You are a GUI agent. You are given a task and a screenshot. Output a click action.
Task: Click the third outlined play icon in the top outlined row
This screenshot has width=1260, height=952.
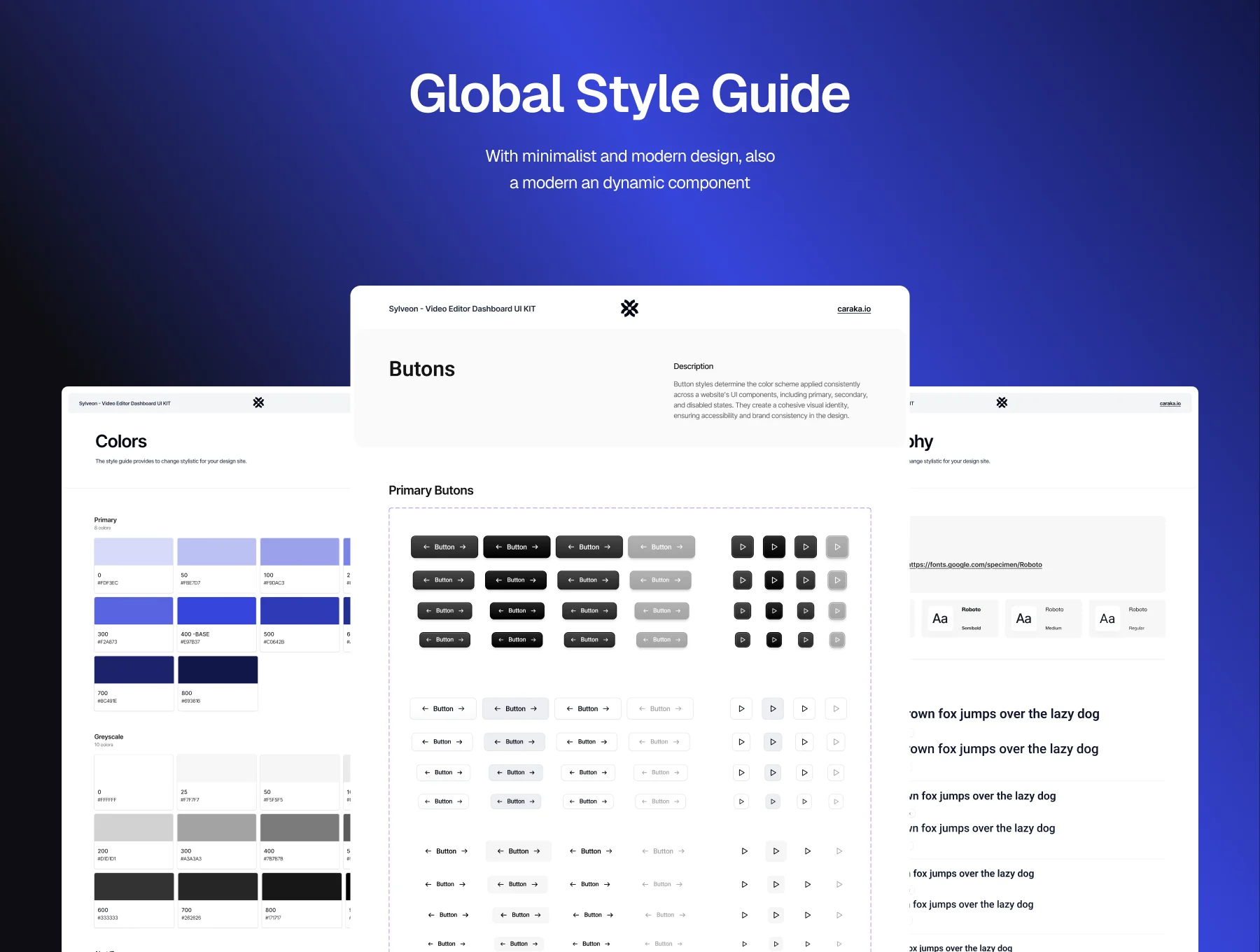[x=804, y=708]
